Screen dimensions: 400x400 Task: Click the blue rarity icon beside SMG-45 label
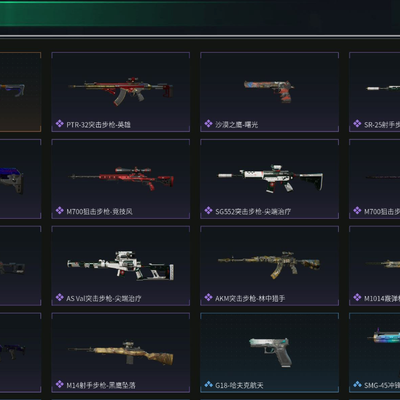tap(357, 385)
